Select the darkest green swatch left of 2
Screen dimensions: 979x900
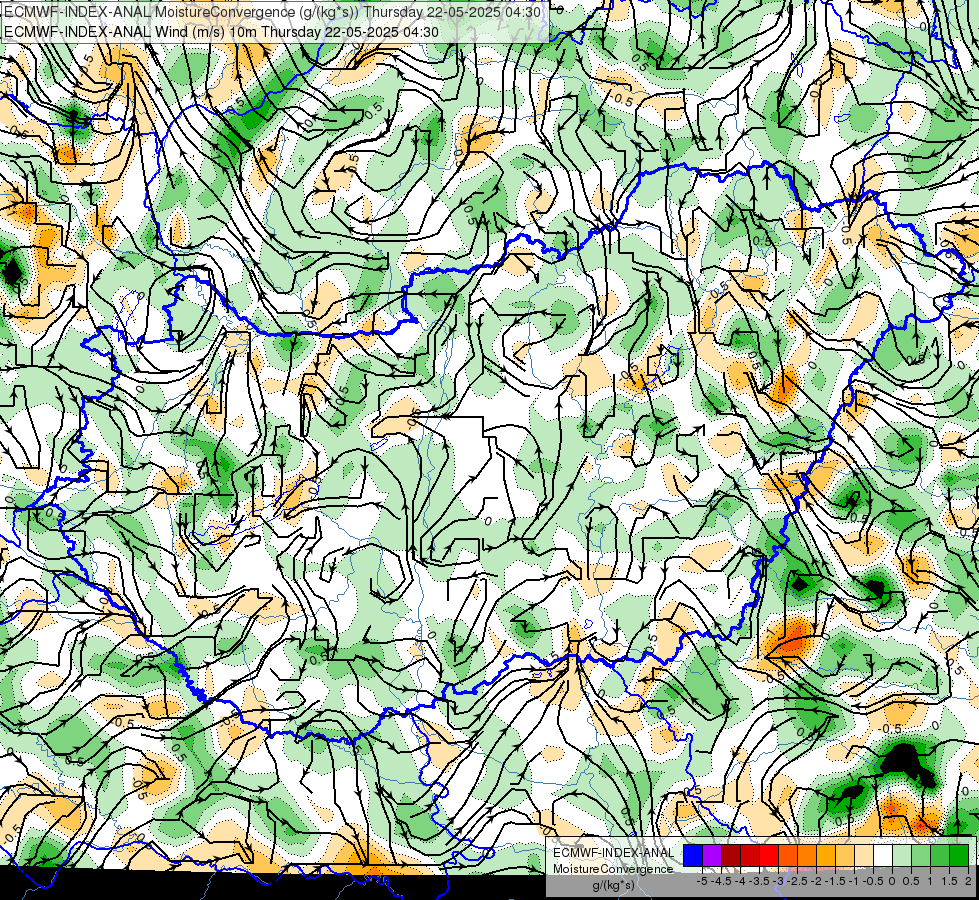click(959, 856)
